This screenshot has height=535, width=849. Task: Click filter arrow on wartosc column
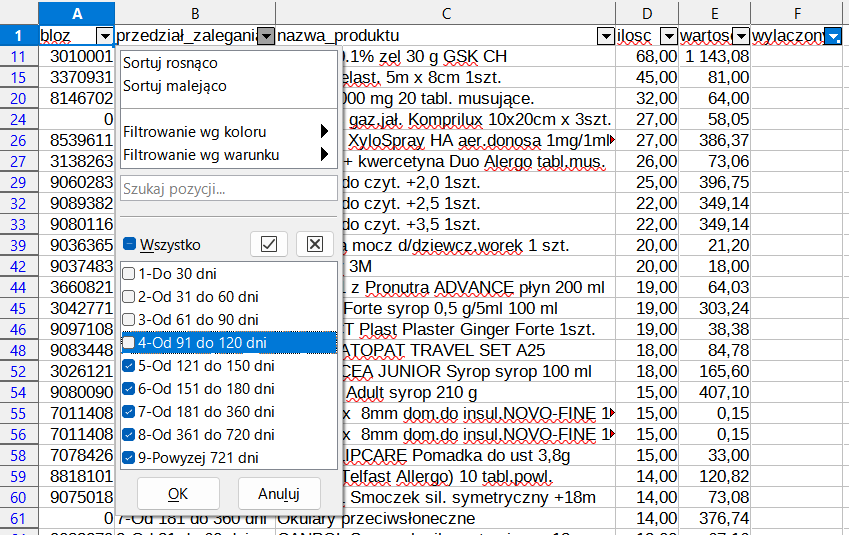pos(740,37)
